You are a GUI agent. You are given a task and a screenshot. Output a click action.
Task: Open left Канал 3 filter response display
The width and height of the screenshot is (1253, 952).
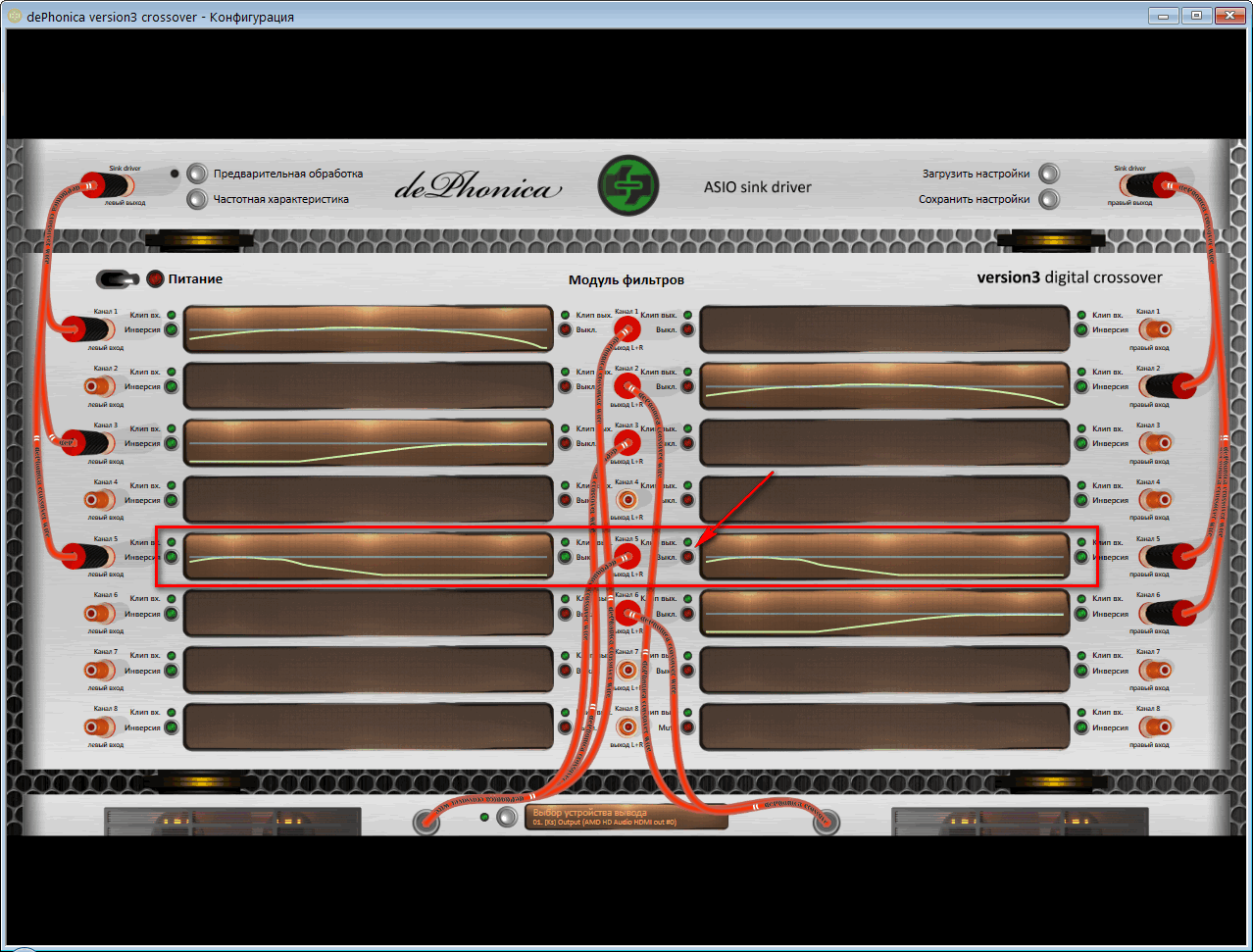coord(369,443)
